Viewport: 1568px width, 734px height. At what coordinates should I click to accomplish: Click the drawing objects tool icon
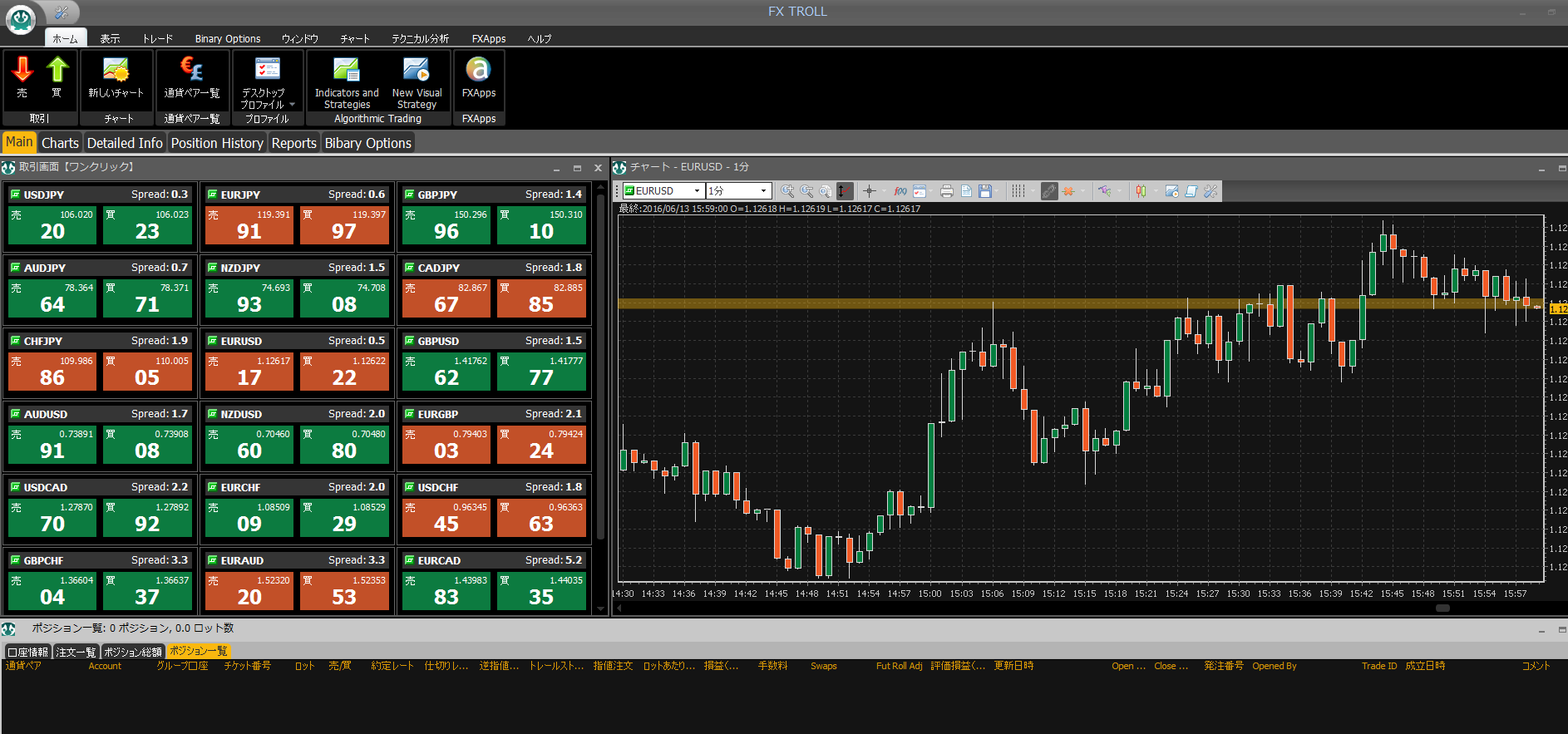tap(1105, 191)
